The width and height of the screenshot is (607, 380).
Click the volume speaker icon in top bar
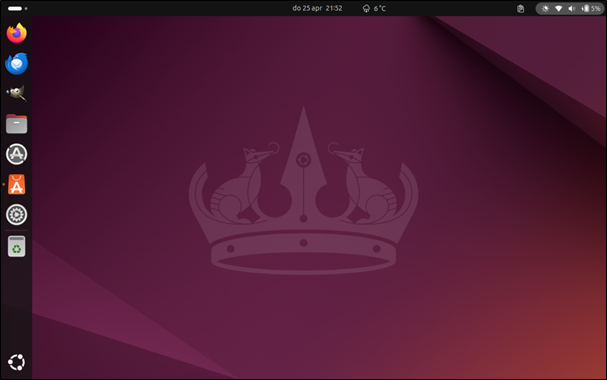click(x=572, y=9)
